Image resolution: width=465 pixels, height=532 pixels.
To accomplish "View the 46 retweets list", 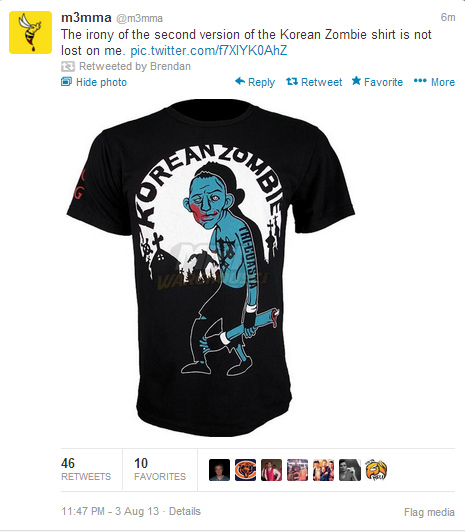I will (x=86, y=469).
